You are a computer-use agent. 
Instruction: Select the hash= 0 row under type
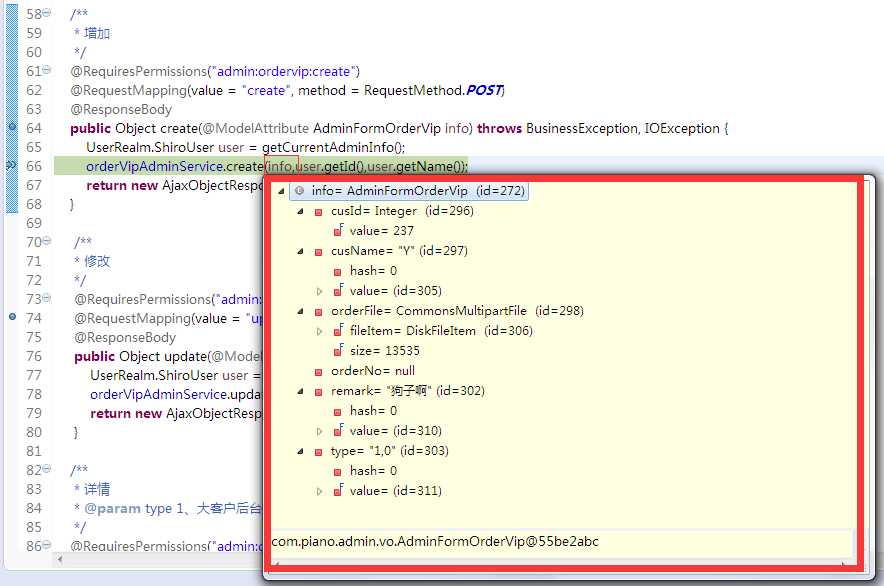pyautogui.click(x=373, y=471)
